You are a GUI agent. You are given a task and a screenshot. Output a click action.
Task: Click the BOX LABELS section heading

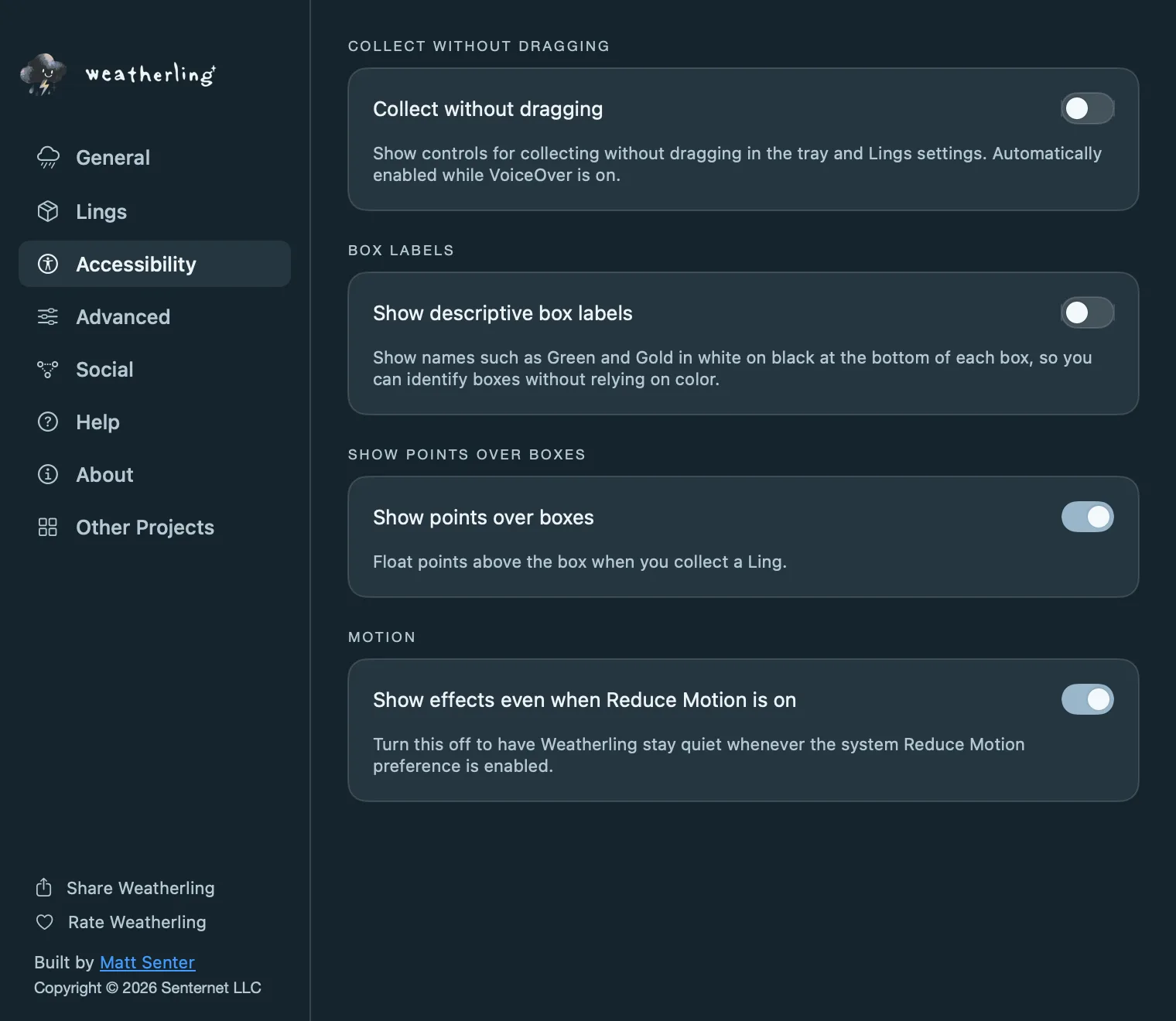point(401,251)
